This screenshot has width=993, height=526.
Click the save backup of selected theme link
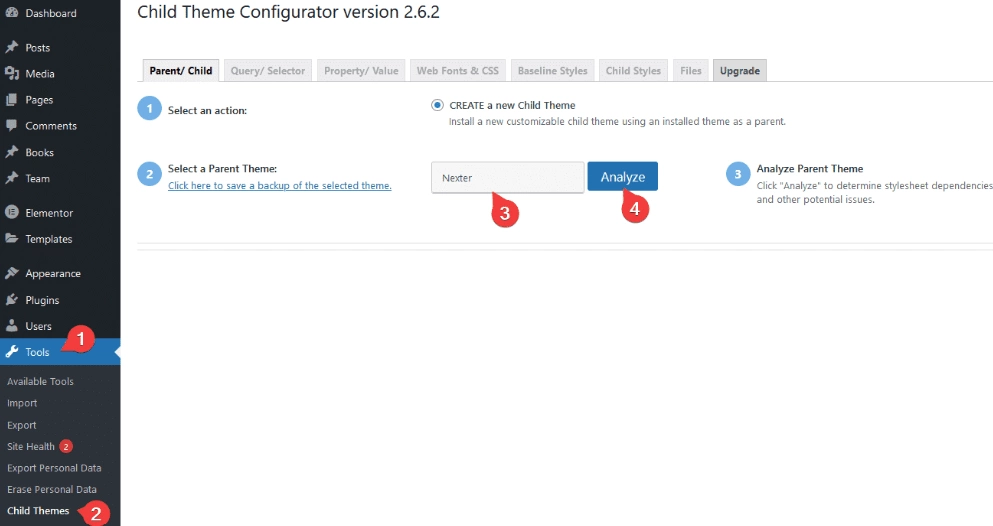[280, 185]
